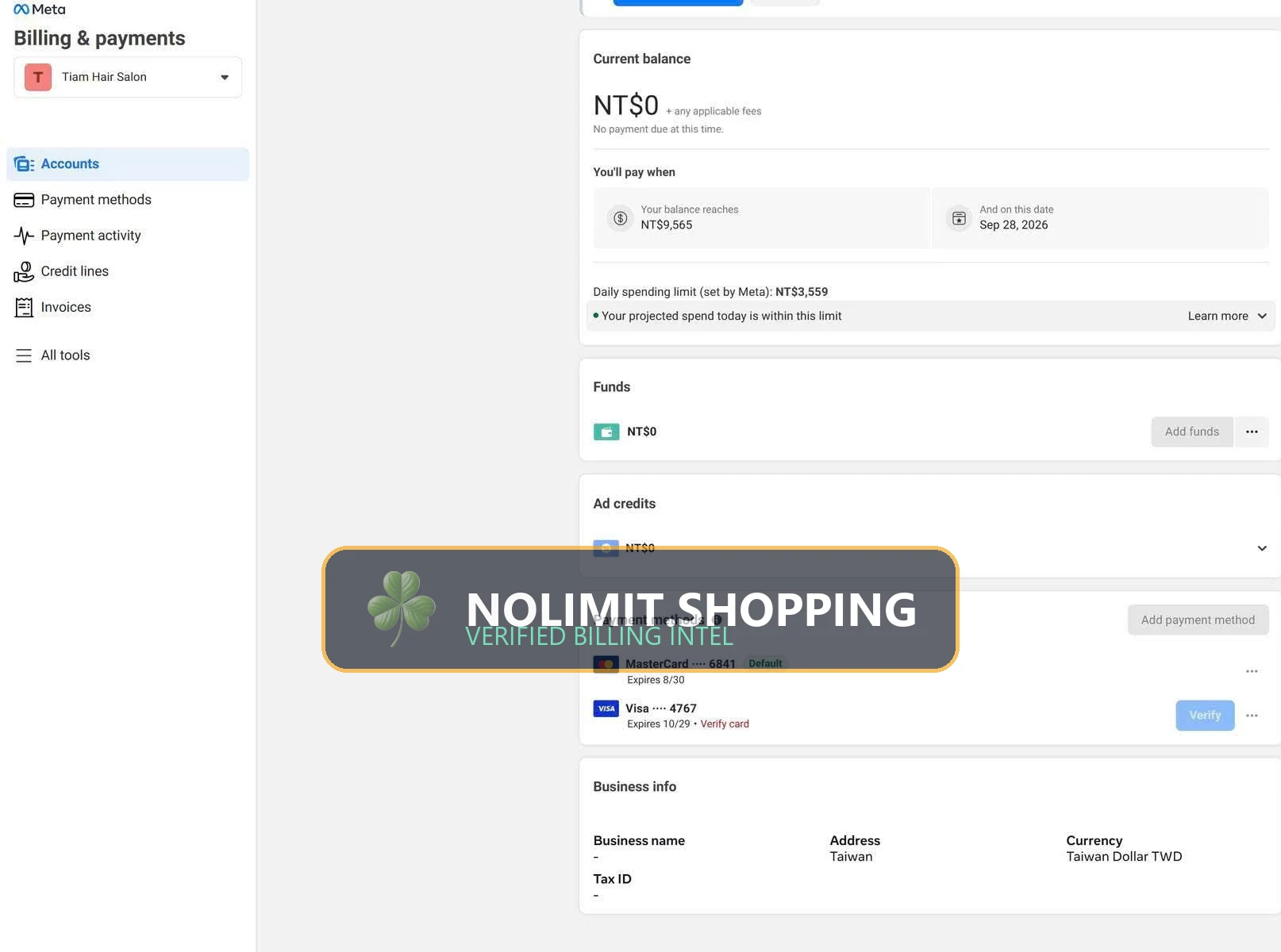
Task: Click the Visa card logo icon
Action: 606,708
